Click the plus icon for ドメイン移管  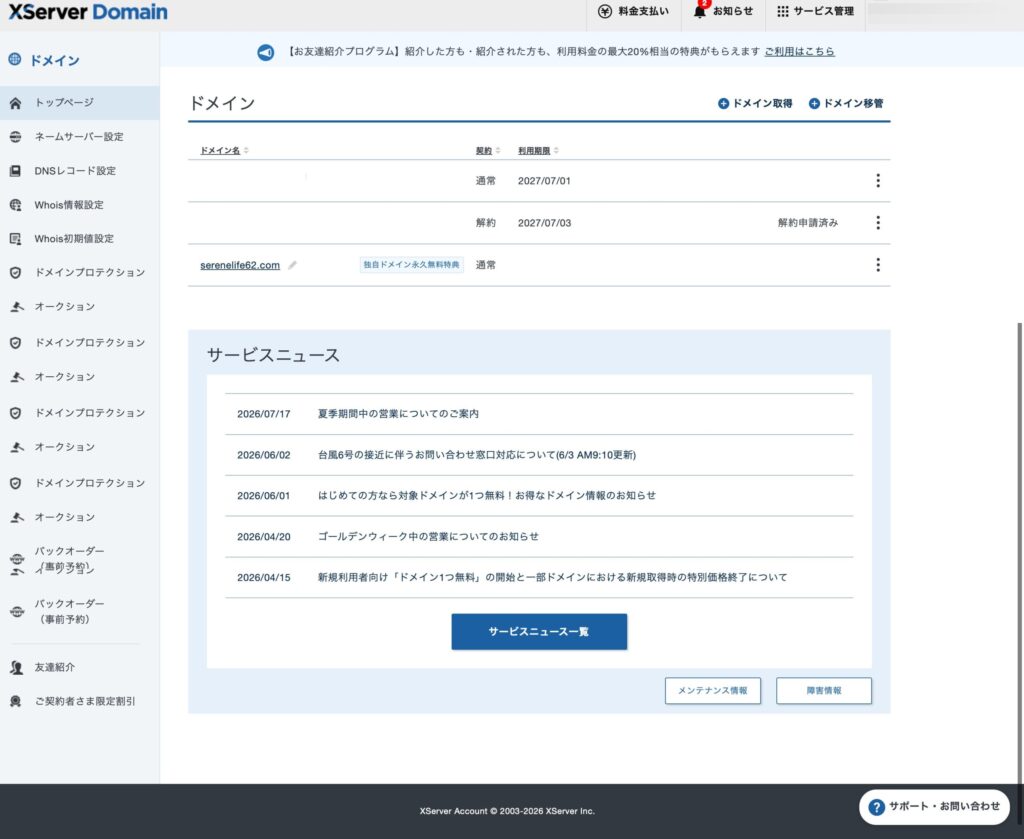[x=814, y=103]
